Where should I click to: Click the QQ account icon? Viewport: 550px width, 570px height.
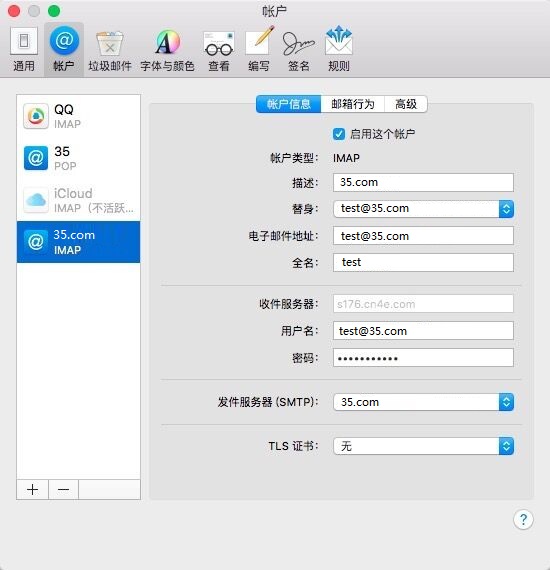click(x=36, y=116)
